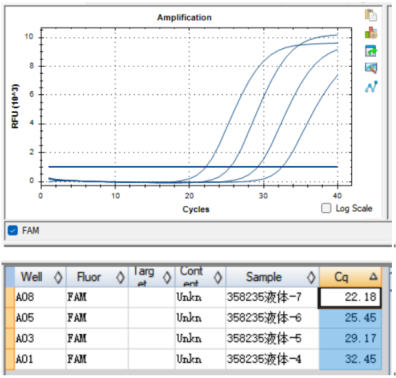Click the RFU (10^3) y-axis label
Image resolution: width=396 pixels, height=378 pixels.
click(x=15, y=106)
